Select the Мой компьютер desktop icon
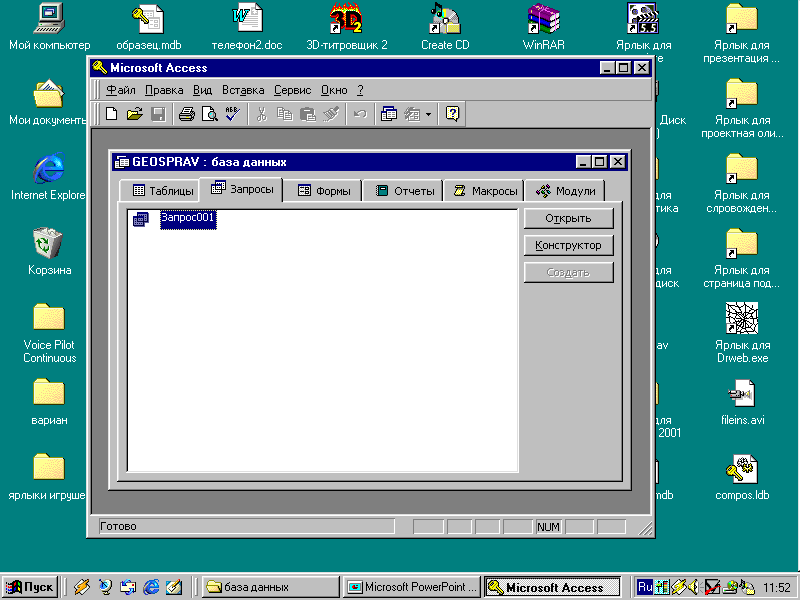800x600 pixels. point(49,27)
